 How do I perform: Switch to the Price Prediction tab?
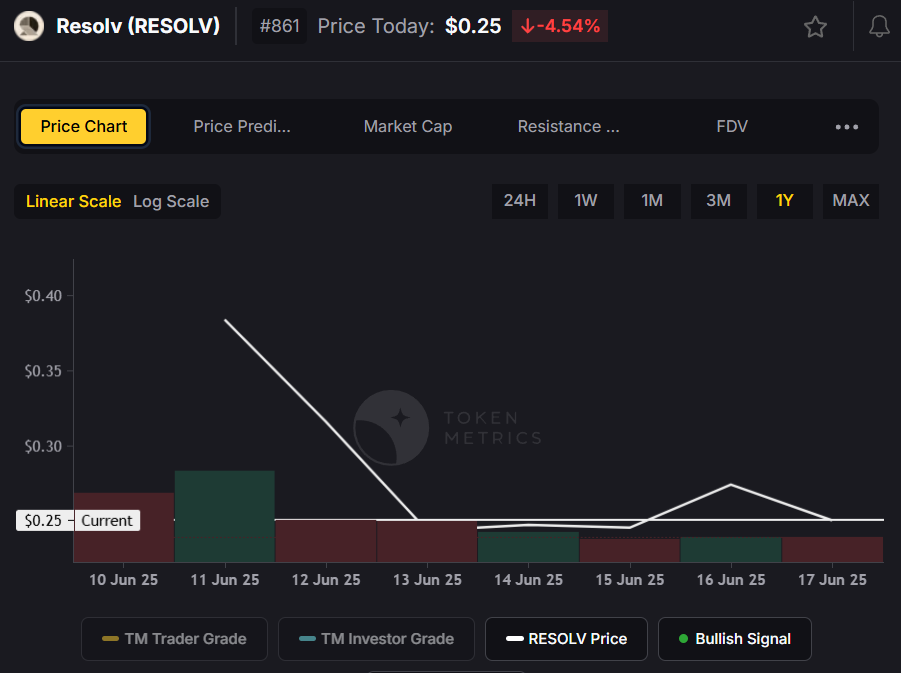point(242,126)
